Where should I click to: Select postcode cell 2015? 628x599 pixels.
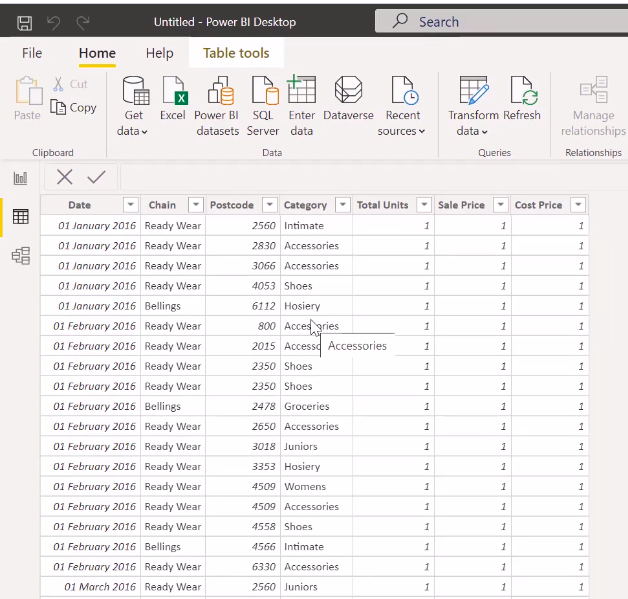(243, 346)
